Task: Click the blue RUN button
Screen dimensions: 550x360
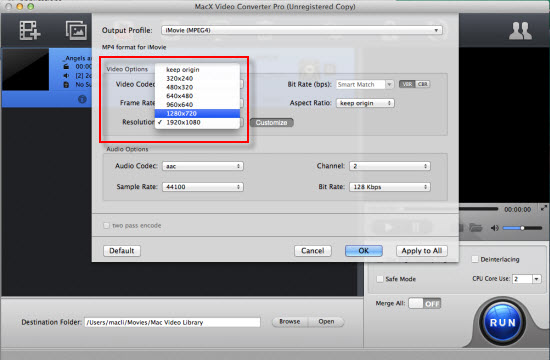Action: click(502, 322)
